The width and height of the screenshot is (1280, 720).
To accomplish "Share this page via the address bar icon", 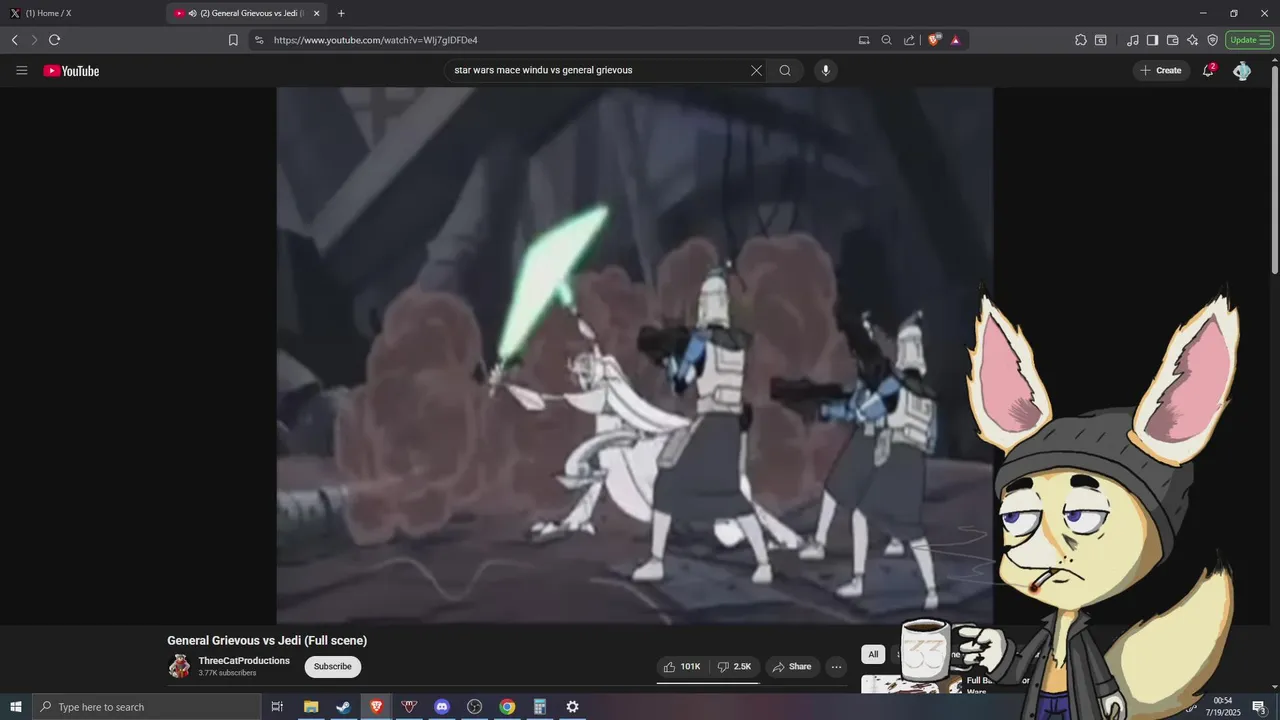I will click(909, 40).
